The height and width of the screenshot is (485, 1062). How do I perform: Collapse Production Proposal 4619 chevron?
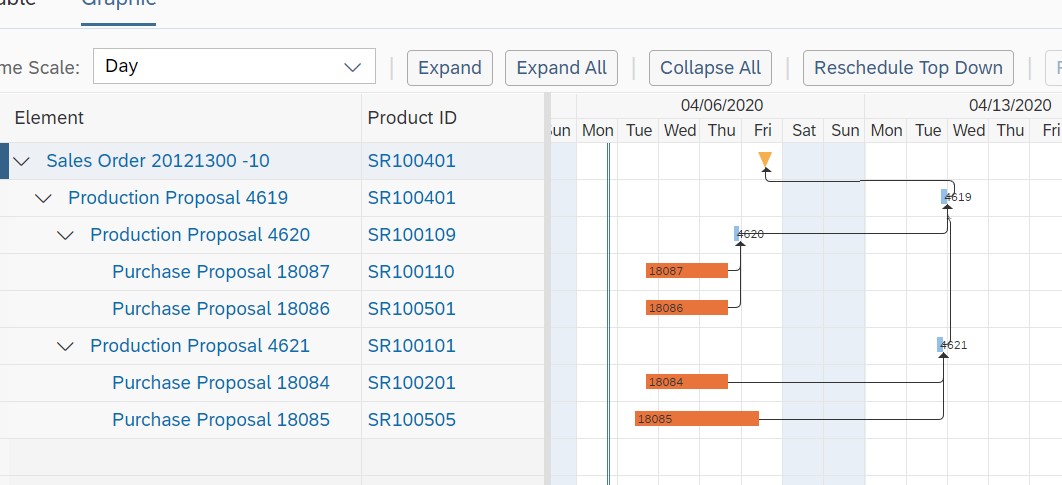(x=44, y=198)
